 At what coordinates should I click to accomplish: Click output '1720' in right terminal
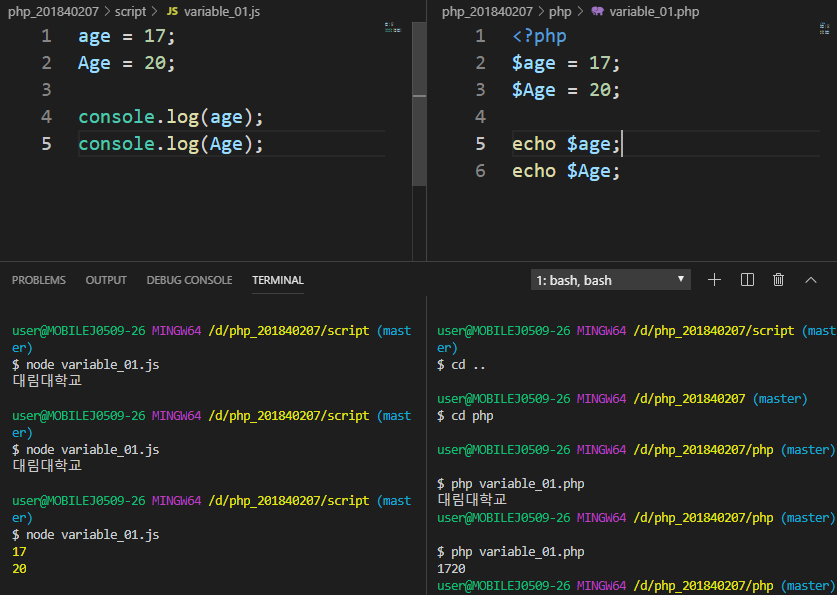(x=451, y=569)
